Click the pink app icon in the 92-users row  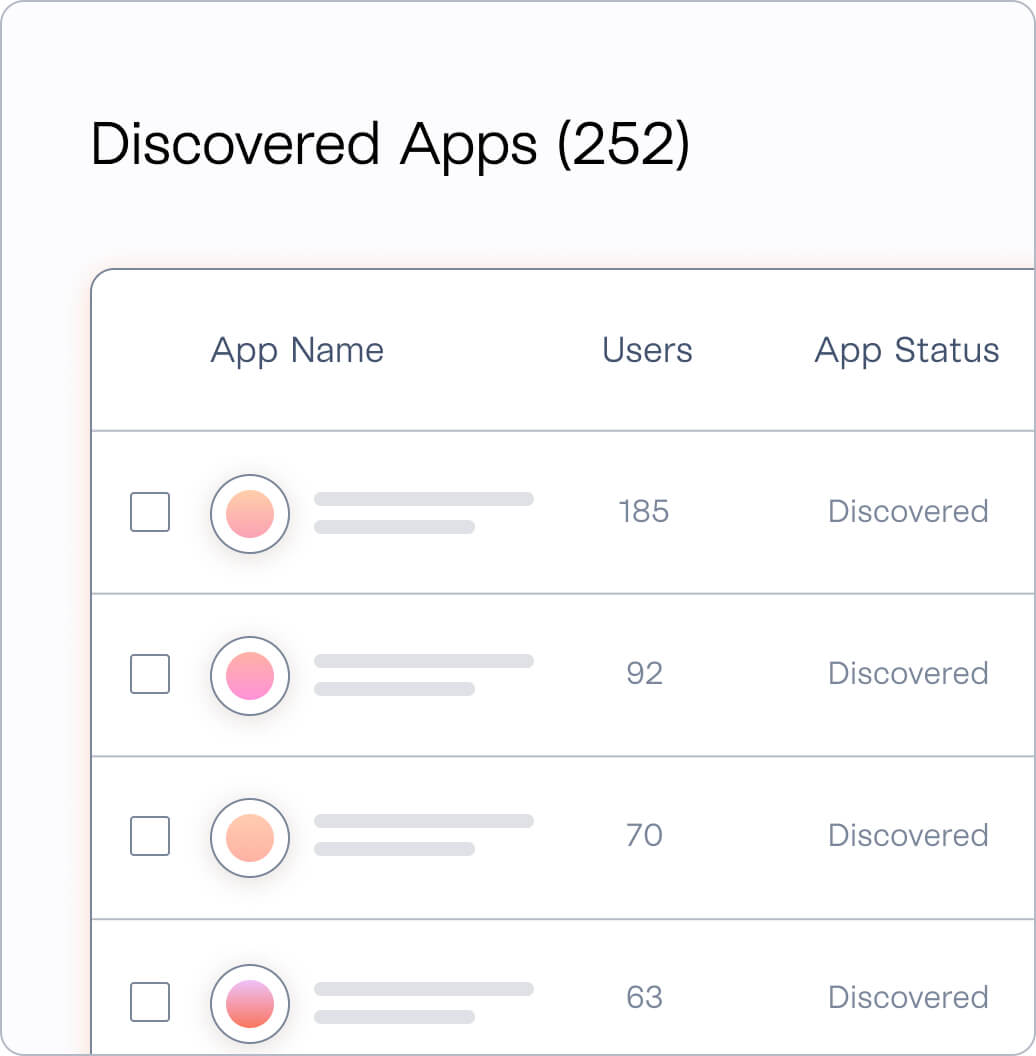point(250,675)
